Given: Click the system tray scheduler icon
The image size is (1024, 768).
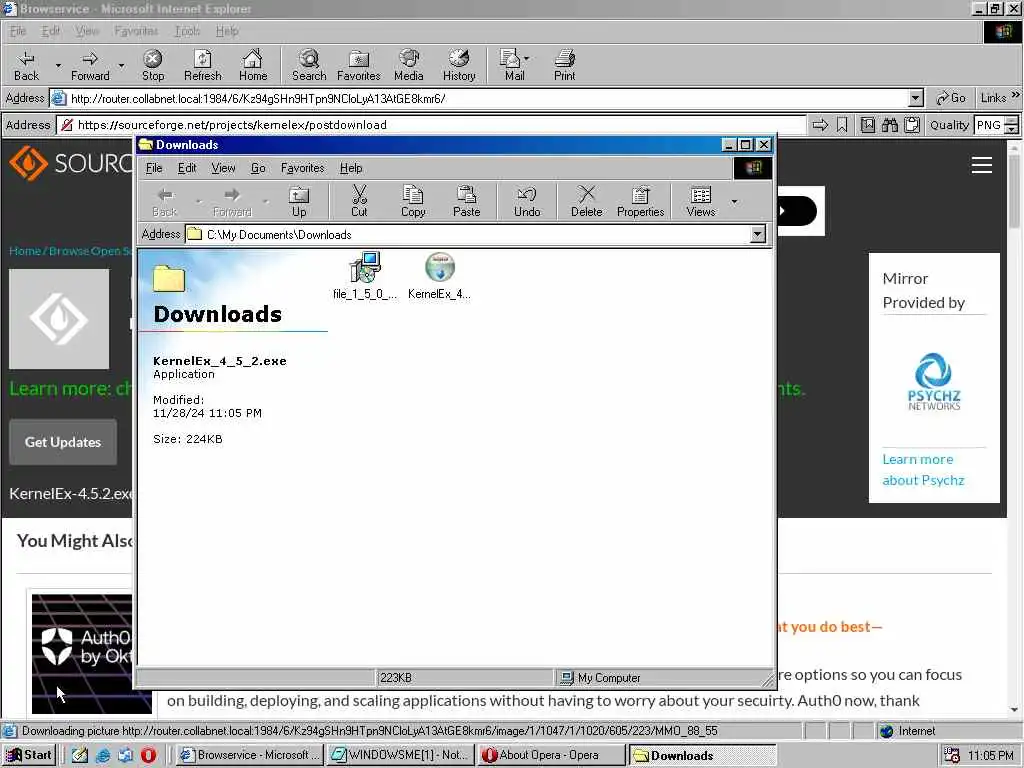Looking at the screenshot, I should pos(952,755).
